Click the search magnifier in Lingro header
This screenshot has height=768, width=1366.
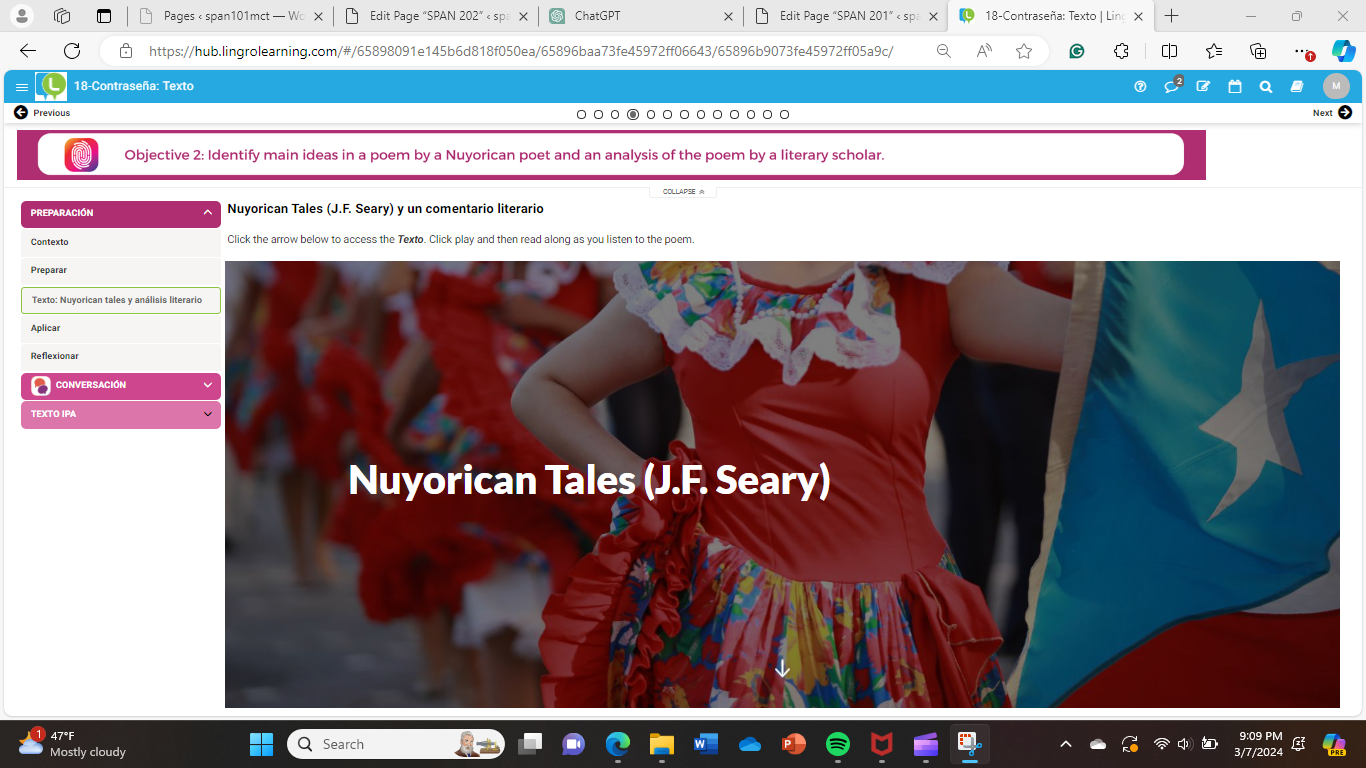point(1266,87)
